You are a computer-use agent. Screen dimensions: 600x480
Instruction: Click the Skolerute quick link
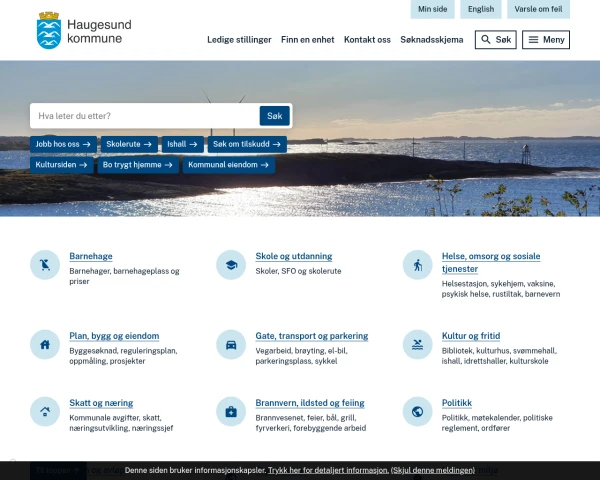tap(131, 144)
